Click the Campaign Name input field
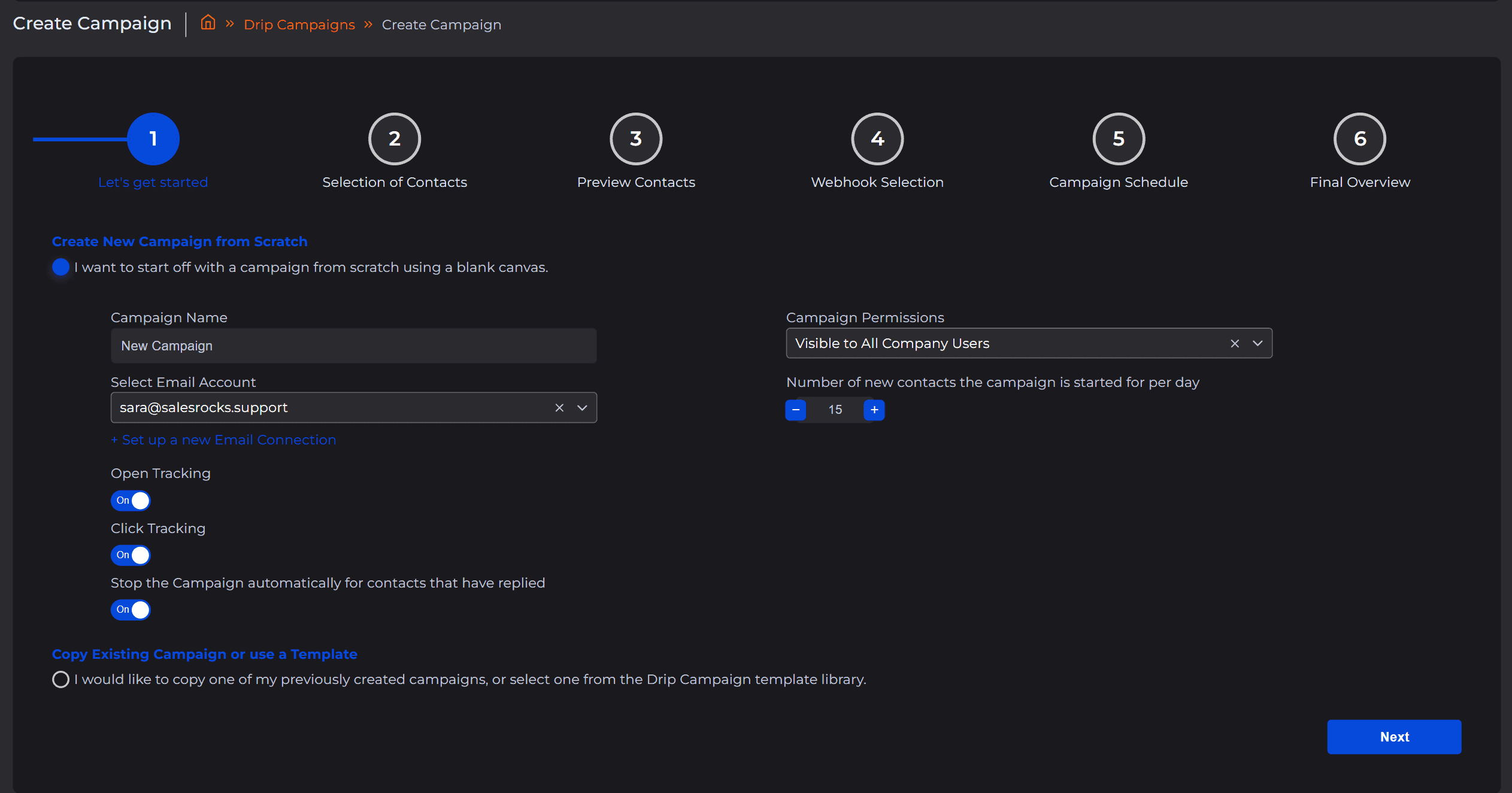 tap(353, 346)
